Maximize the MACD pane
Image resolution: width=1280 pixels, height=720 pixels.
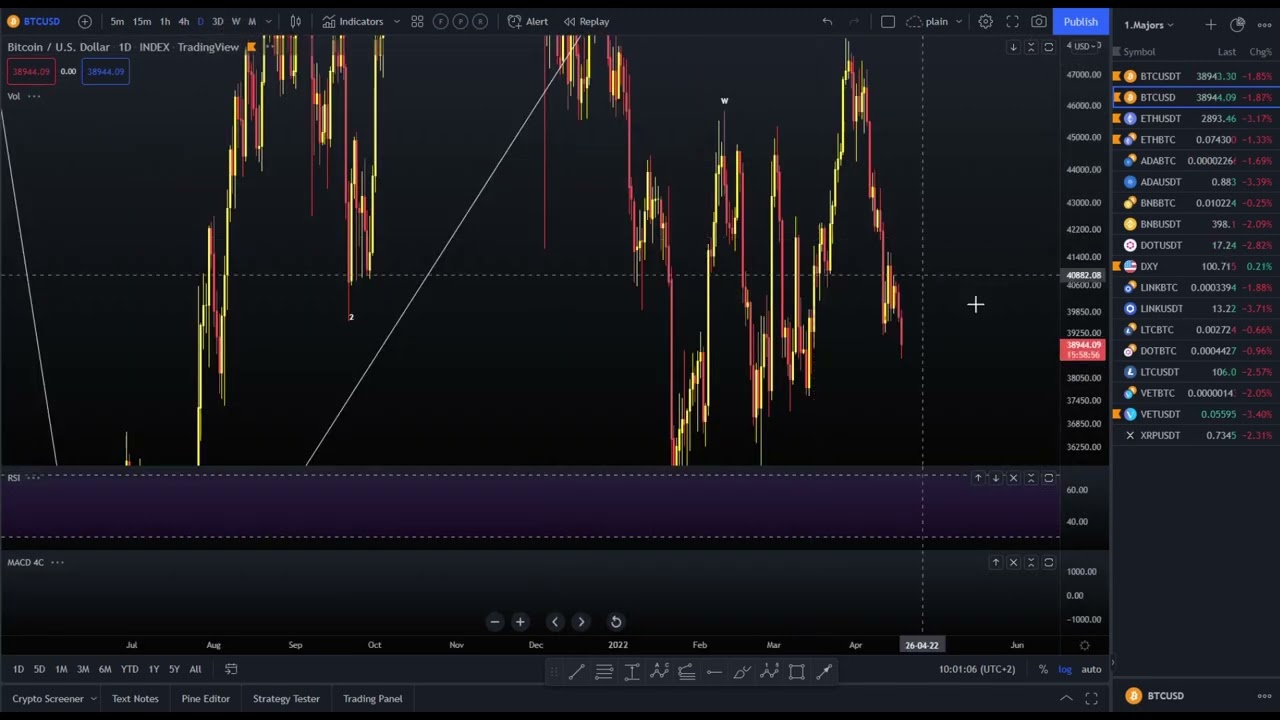pos(1049,563)
